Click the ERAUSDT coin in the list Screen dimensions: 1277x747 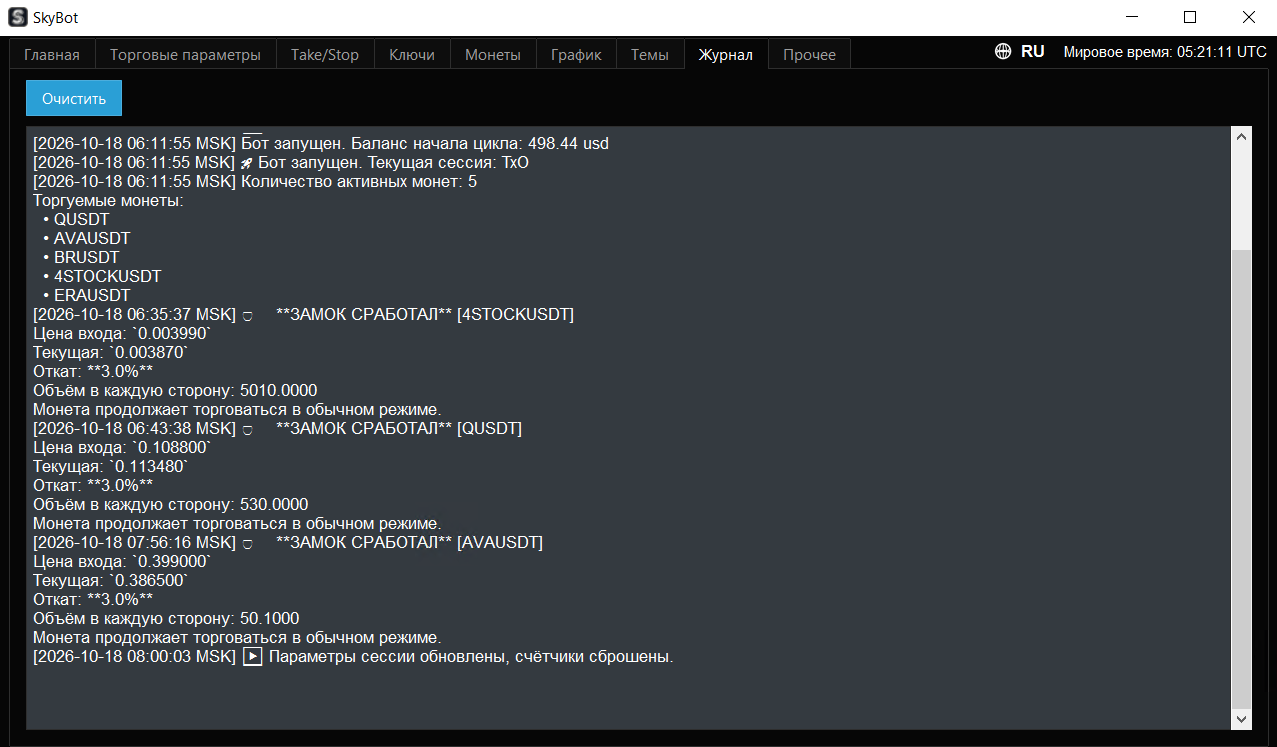[x=92, y=296]
